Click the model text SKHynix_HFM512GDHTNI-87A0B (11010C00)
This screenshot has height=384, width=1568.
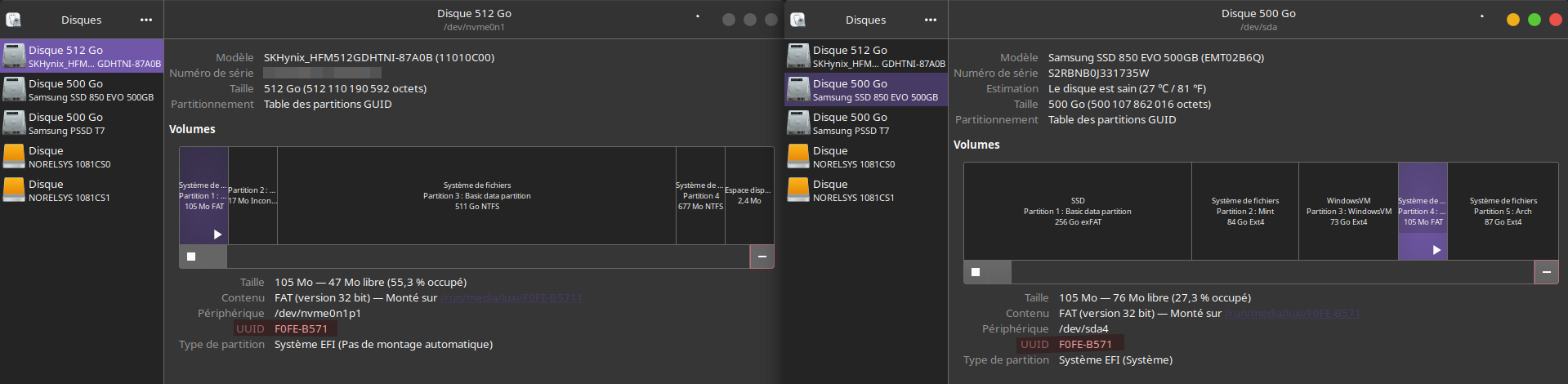tap(379, 58)
